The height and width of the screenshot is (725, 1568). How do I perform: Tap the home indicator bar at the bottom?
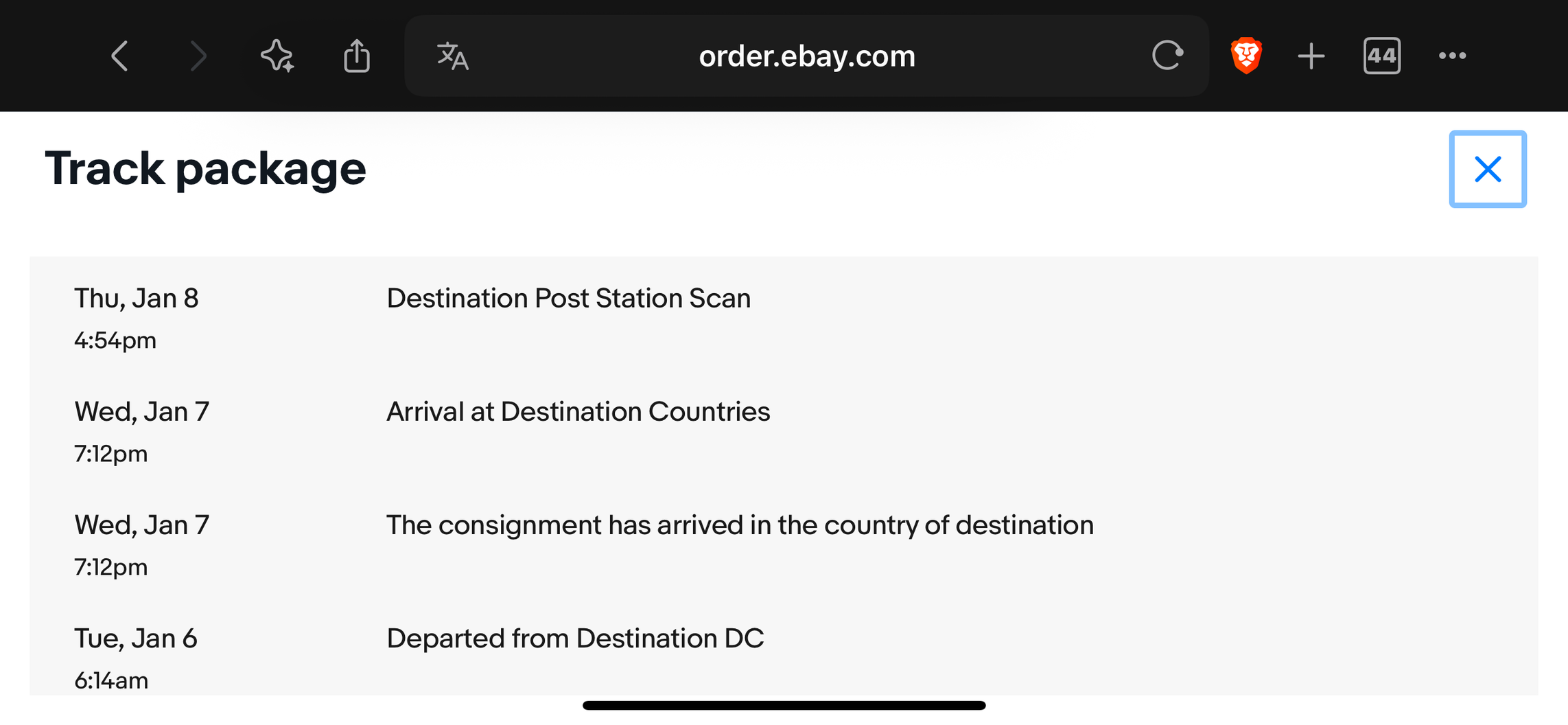(x=784, y=705)
